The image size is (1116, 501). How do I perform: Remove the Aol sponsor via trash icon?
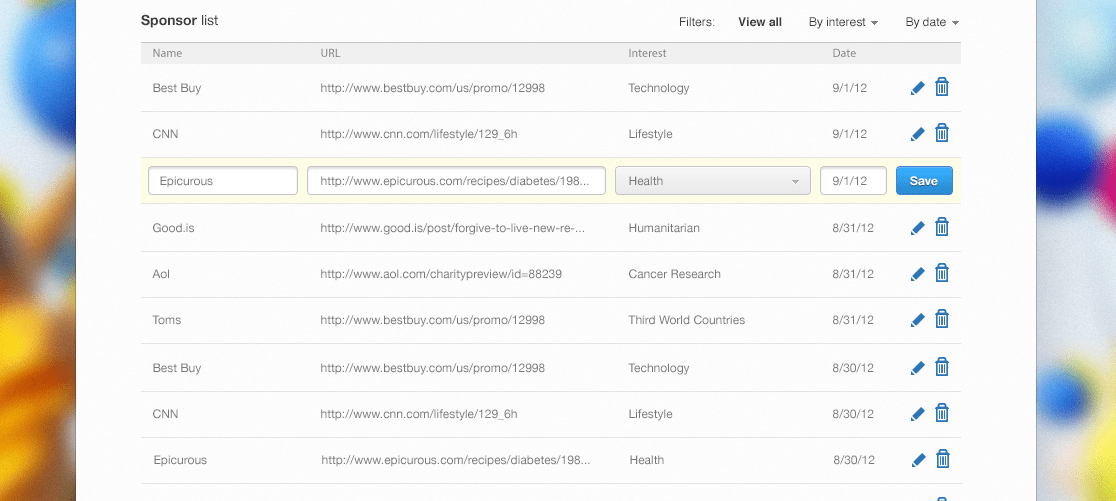[942, 273]
